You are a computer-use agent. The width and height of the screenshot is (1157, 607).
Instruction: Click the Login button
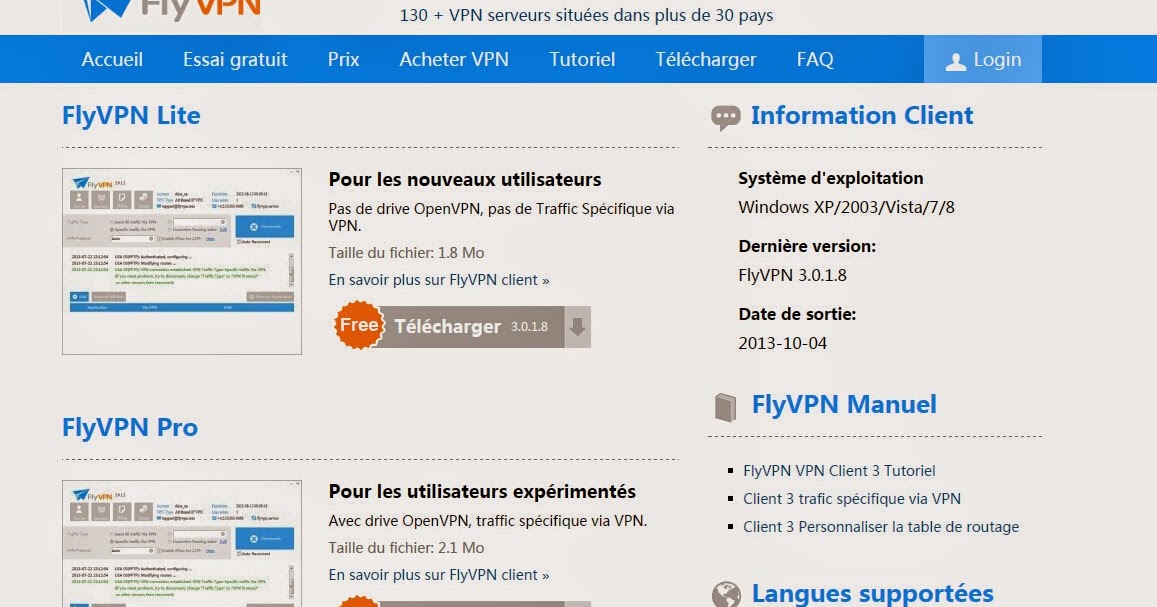(x=983, y=59)
